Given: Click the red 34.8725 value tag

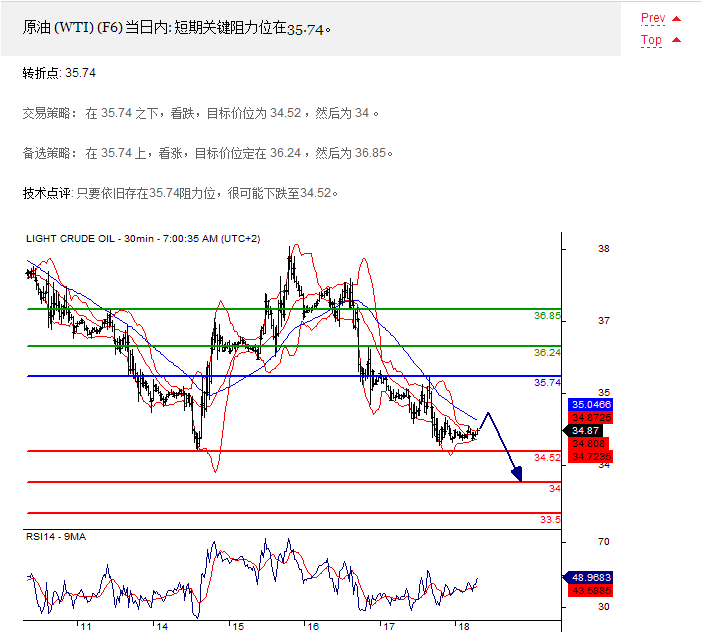Looking at the screenshot, I should (x=591, y=417).
